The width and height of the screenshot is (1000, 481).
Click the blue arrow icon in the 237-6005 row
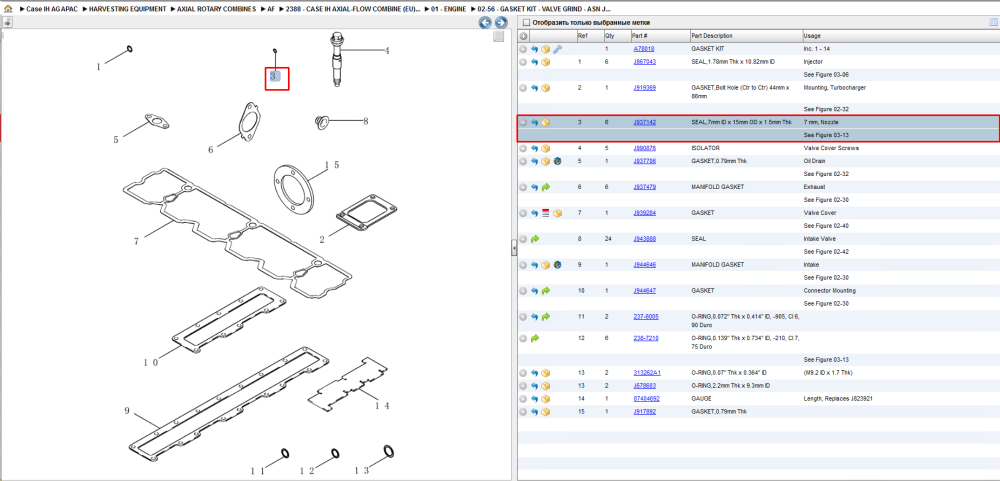coord(534,316)
